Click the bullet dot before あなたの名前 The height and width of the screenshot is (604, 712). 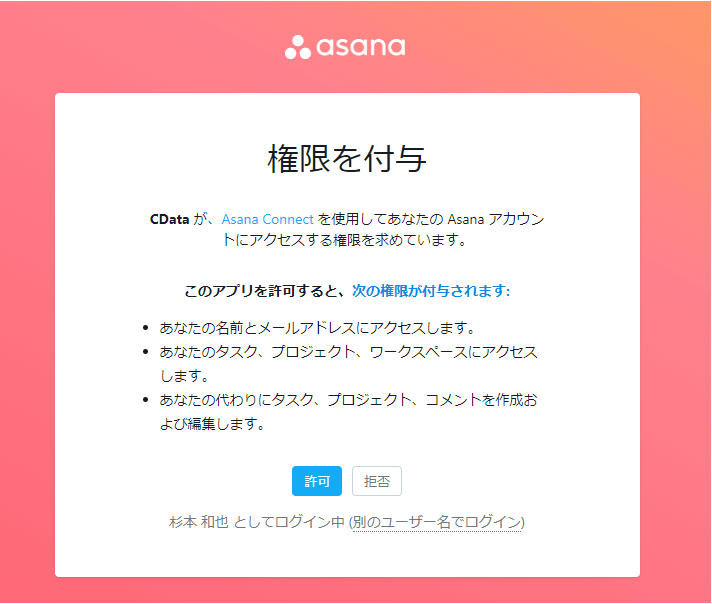pyautogui.click(x=146, y=328)
